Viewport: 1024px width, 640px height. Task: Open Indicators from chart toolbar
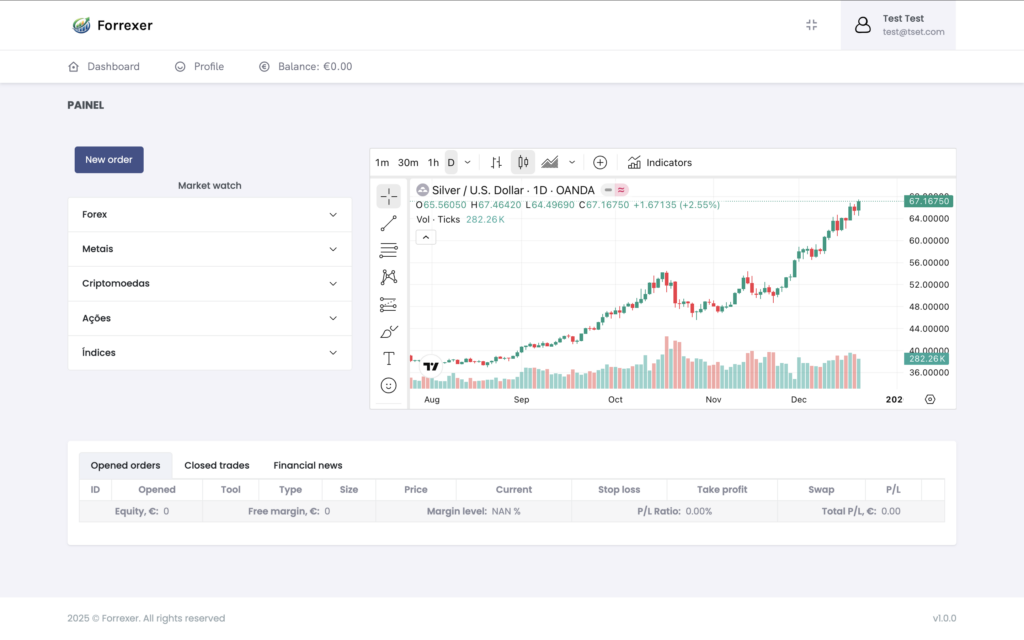click(x=659, y=162)
